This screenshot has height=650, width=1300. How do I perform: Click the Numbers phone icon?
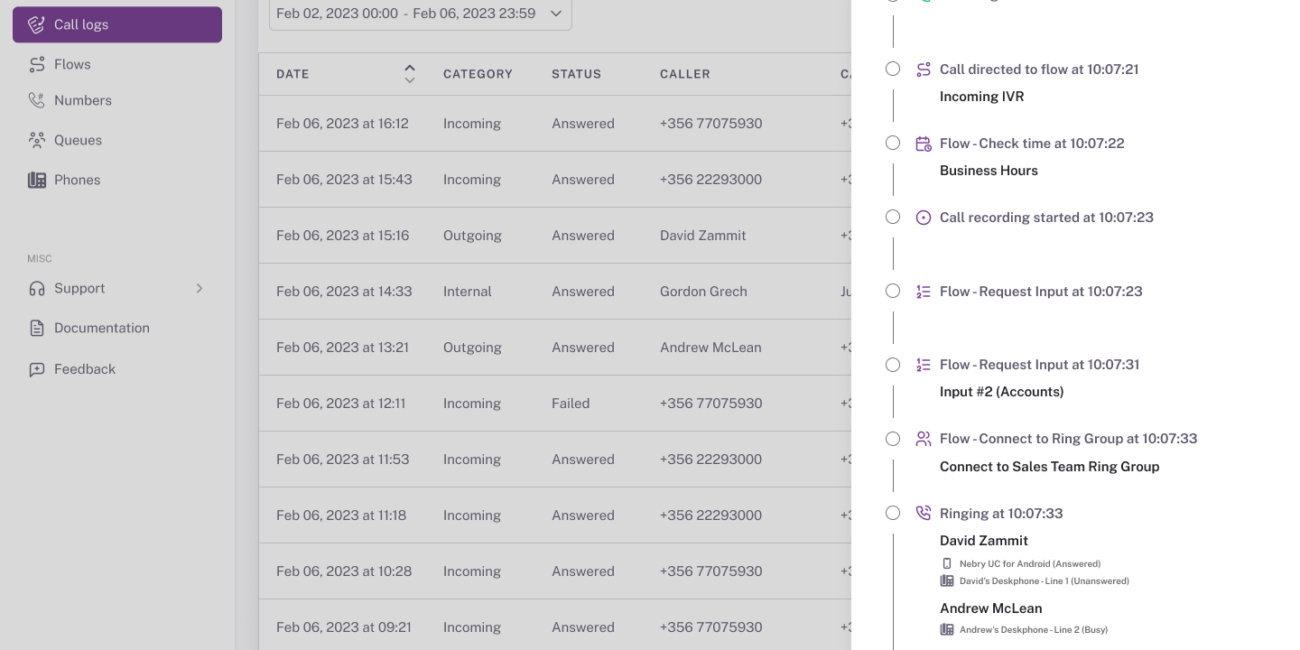tap(37, 100)
